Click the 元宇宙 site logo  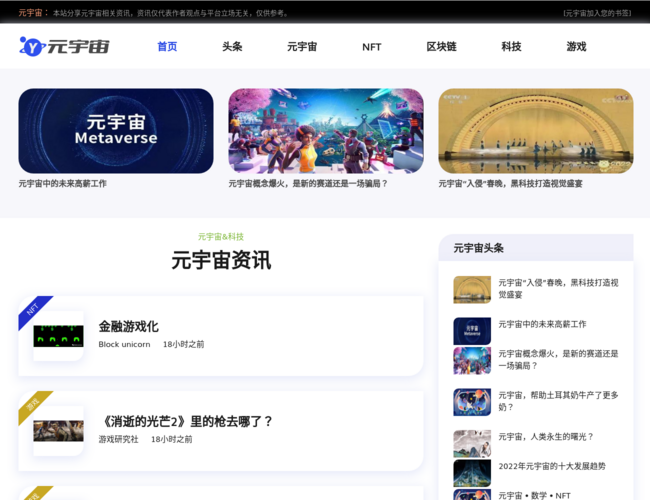[x=64, y=46]
